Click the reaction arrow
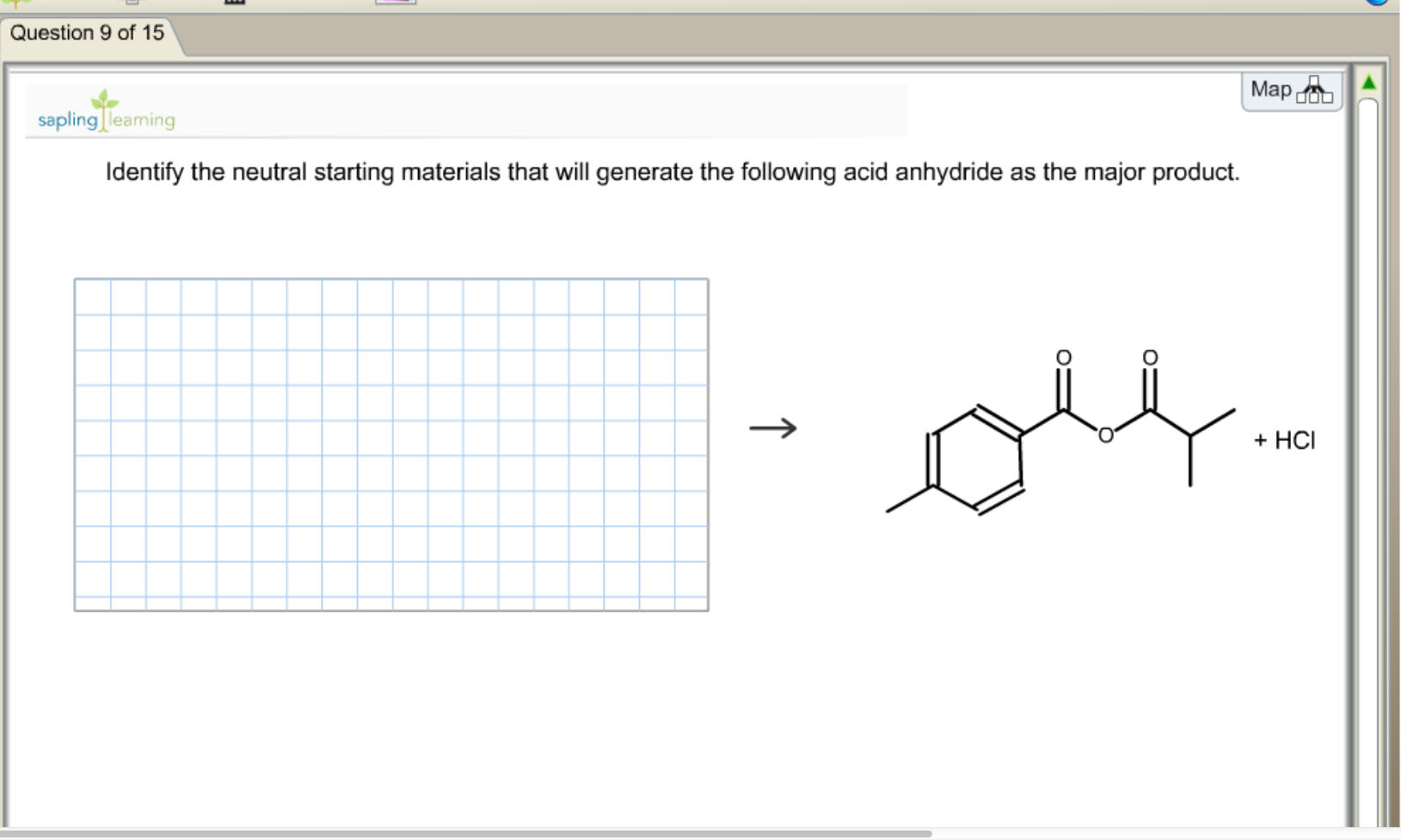 point(773,427)
